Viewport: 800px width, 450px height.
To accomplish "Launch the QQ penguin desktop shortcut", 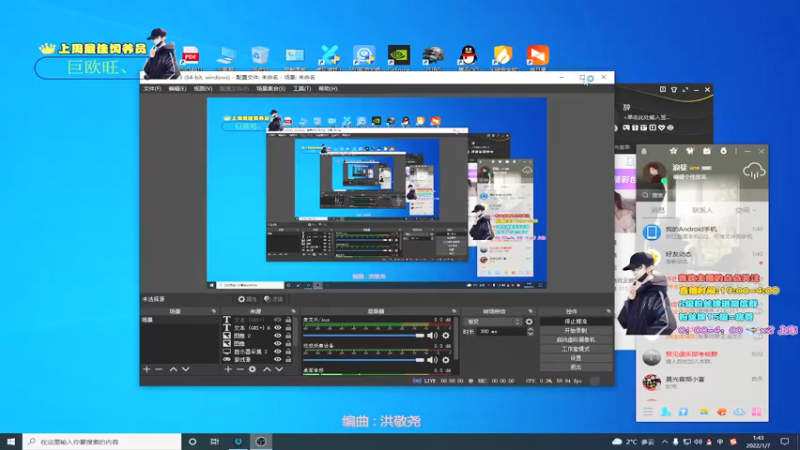I will (468, 56).
